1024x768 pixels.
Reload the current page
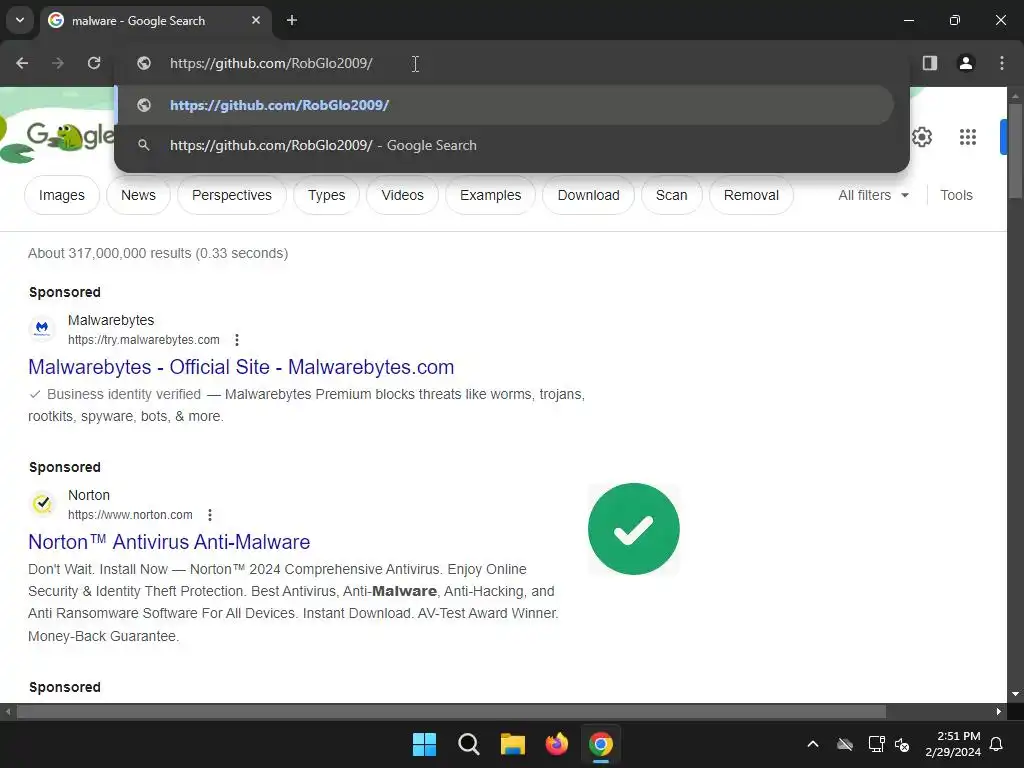point(94,63)
